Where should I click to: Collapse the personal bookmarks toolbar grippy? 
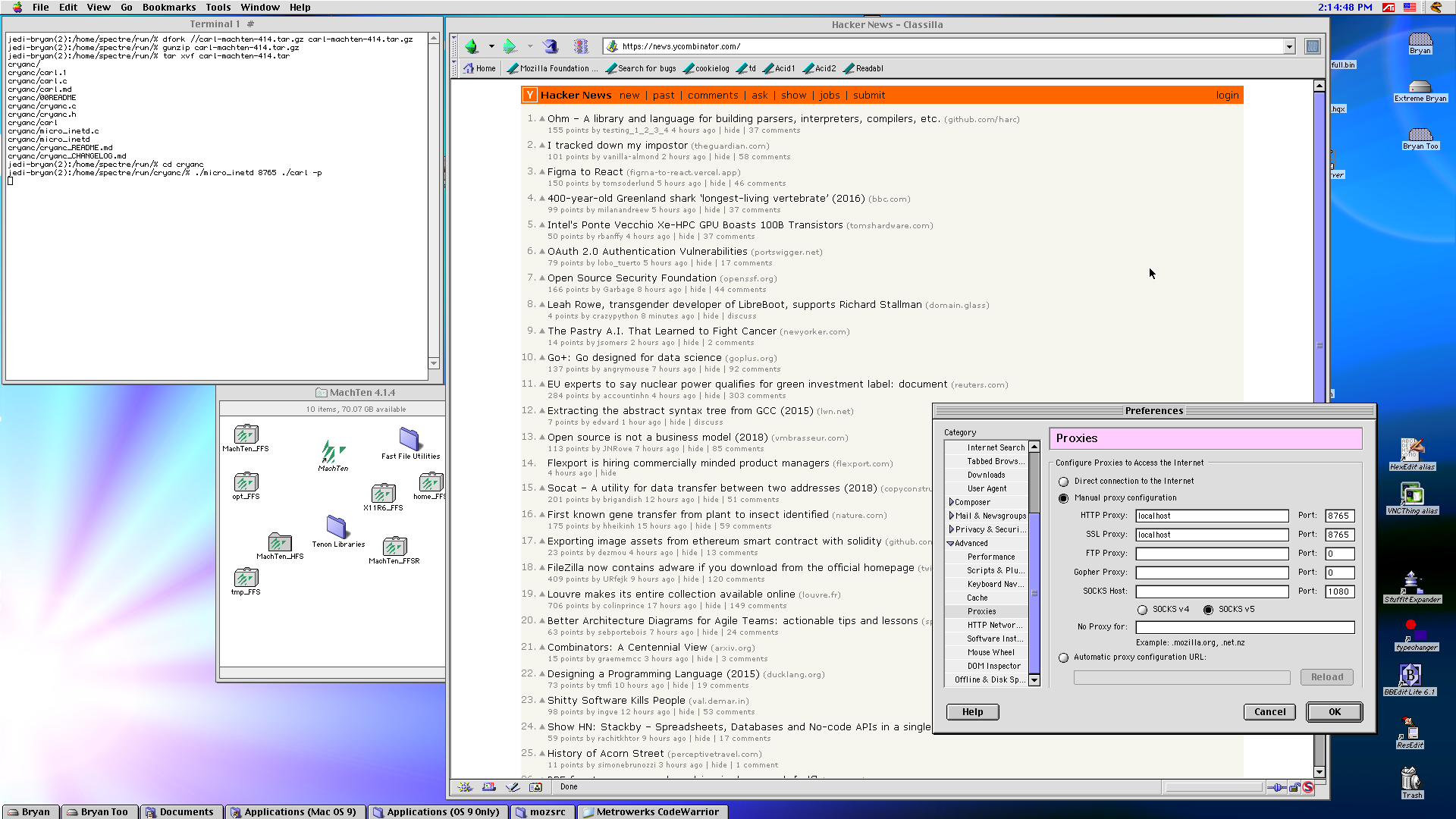pyautogui.click(x=454, y=68)
